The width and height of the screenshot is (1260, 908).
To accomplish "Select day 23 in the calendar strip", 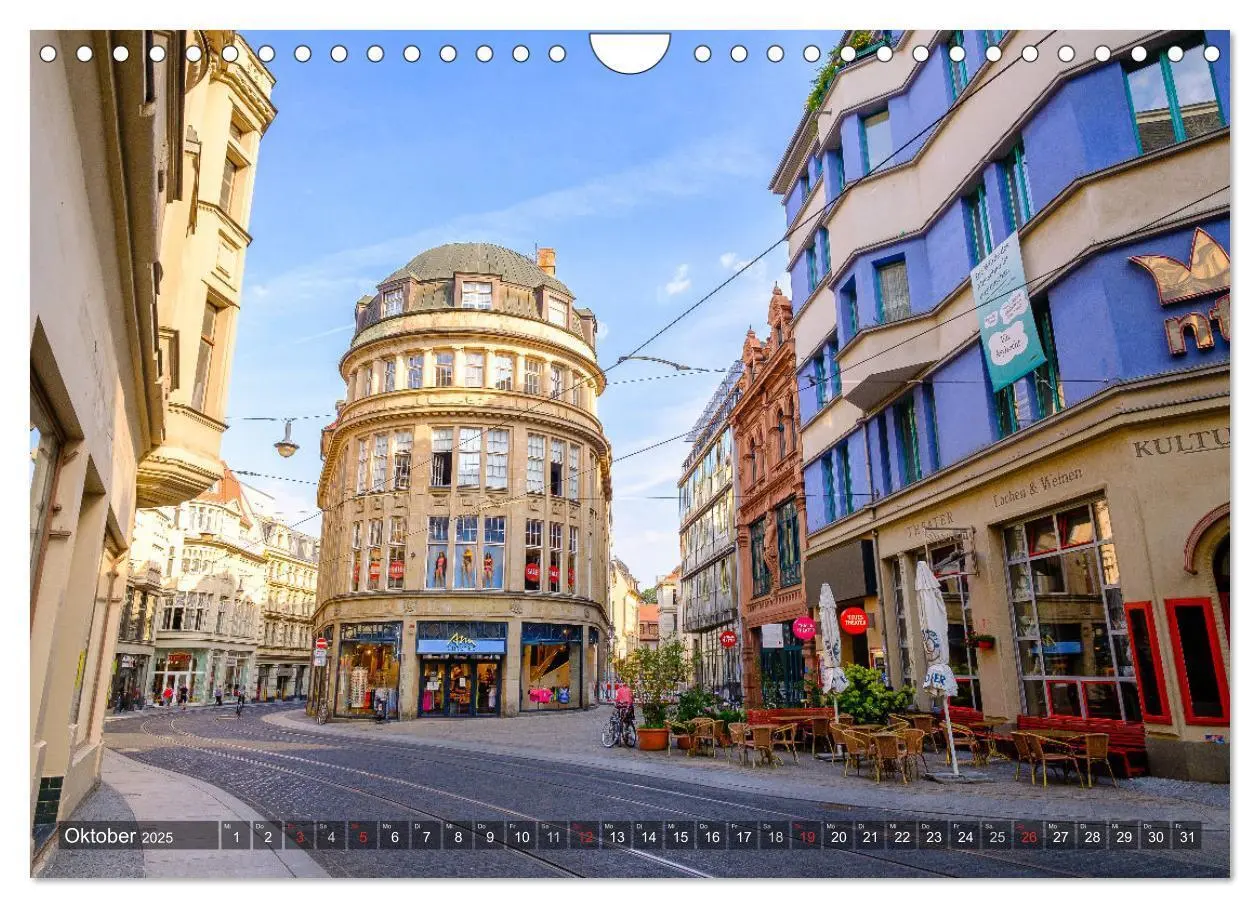I will [932, 836].
